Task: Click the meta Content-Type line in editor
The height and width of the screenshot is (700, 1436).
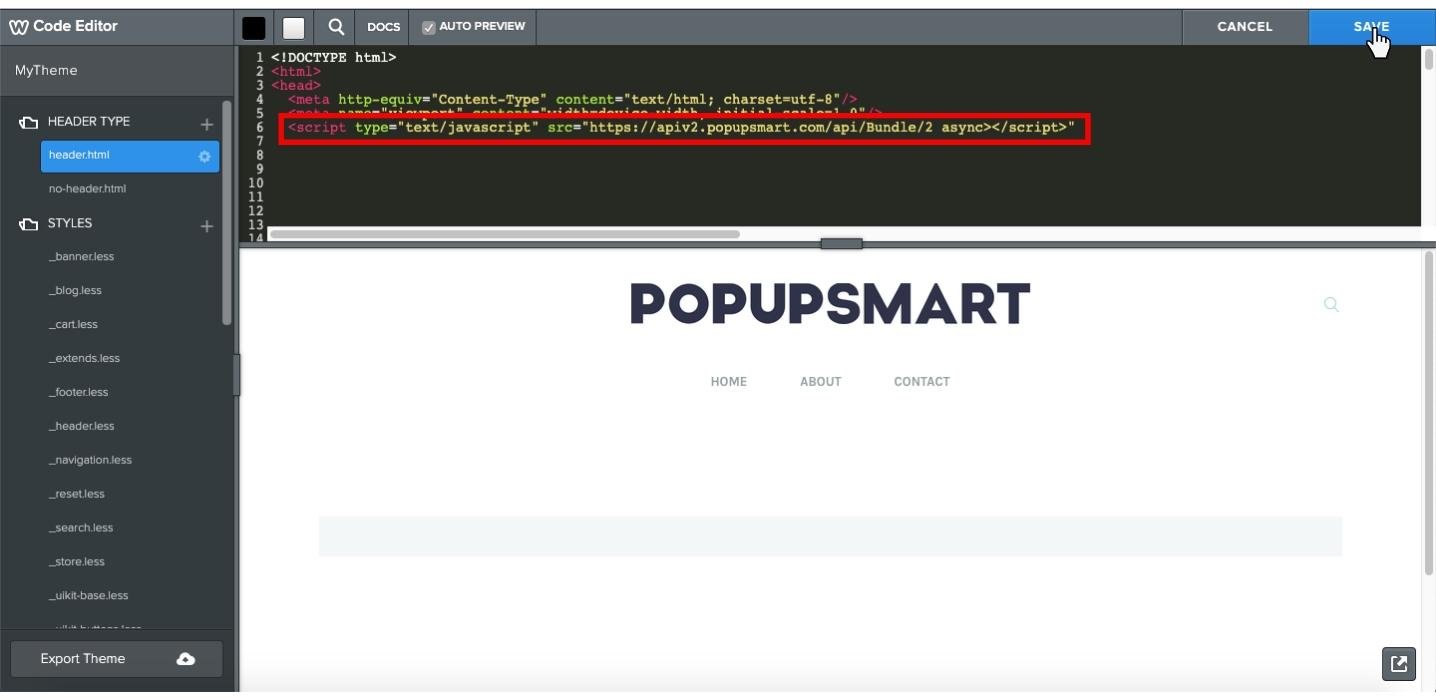Action: (572, 100)
